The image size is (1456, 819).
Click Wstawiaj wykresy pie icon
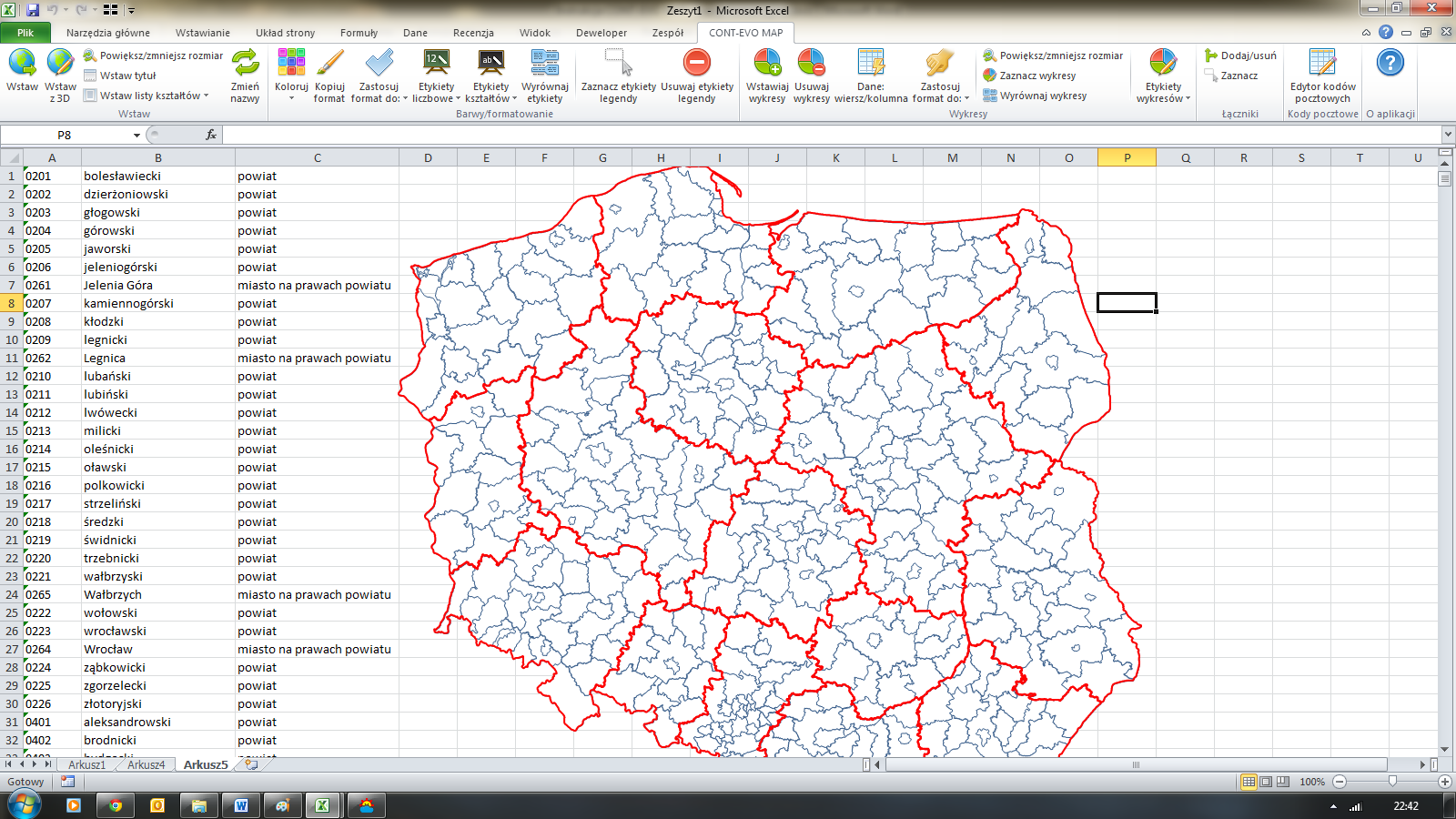767,64
